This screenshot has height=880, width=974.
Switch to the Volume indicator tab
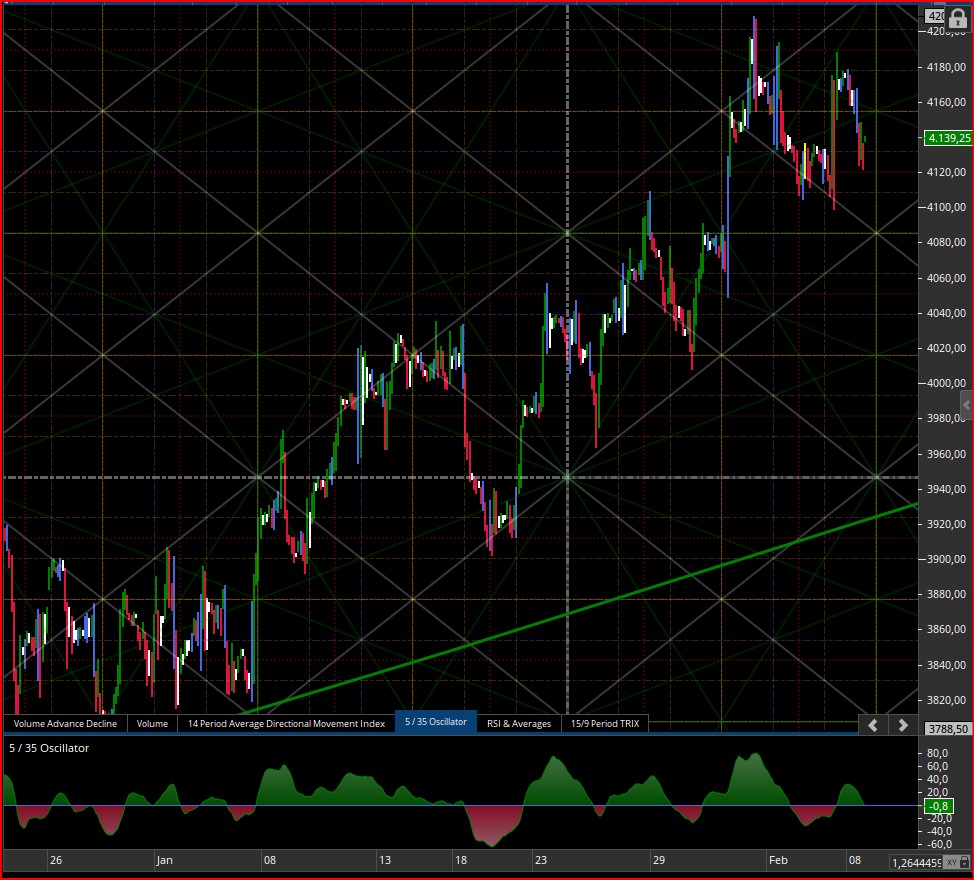click(152, 724)
